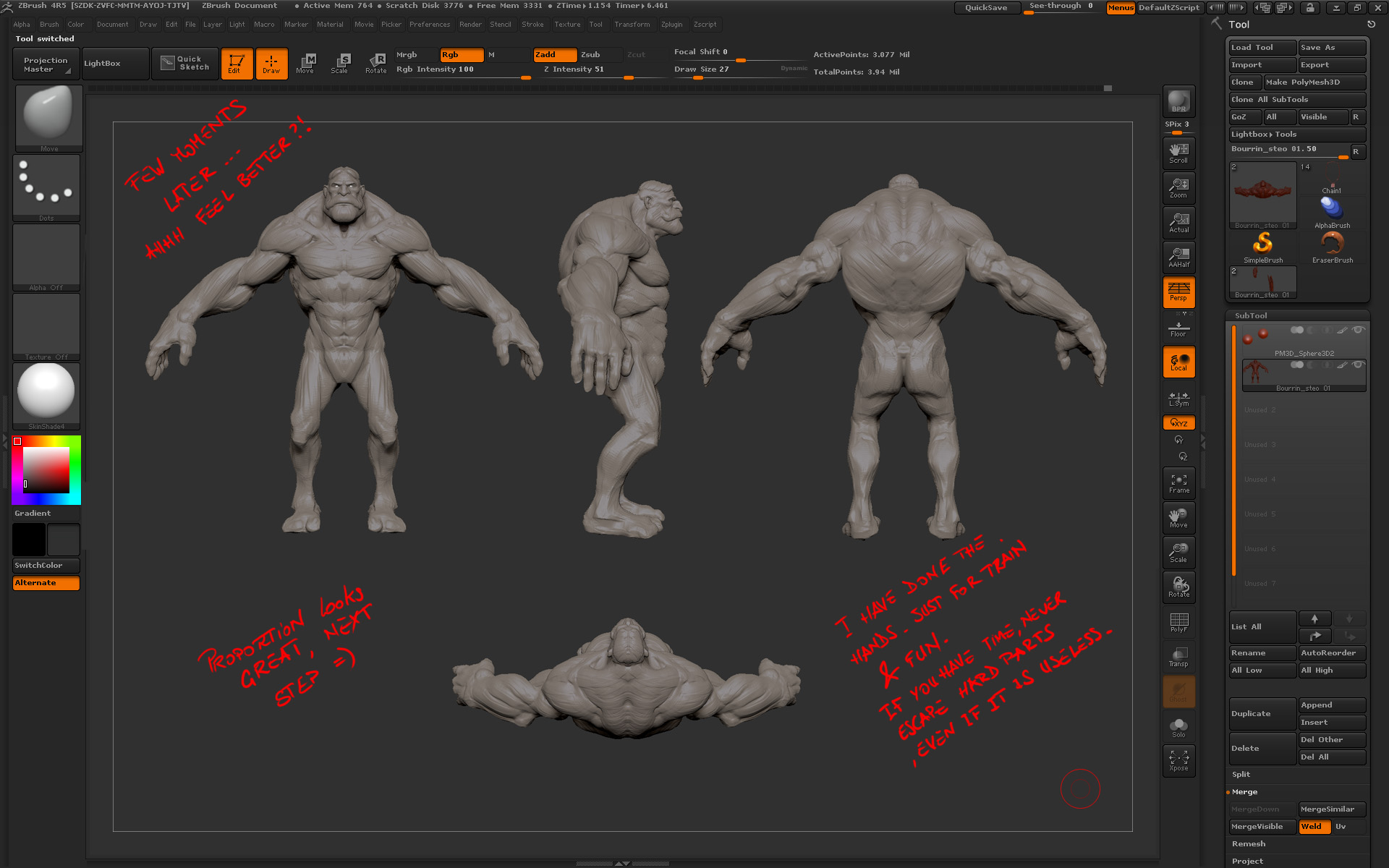Screen dimensions: 1389x868
Task: Open the Texture Off selector
Action: [x=46, y=326]
